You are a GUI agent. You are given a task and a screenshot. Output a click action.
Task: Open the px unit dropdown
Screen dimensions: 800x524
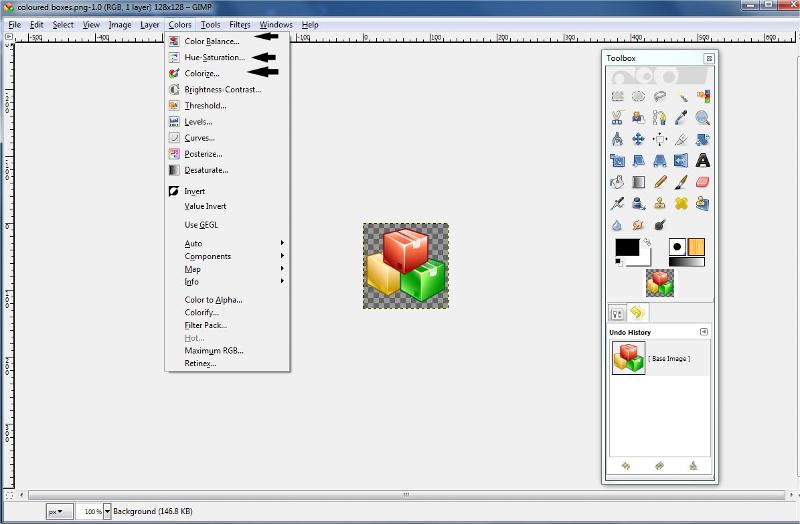59,511
